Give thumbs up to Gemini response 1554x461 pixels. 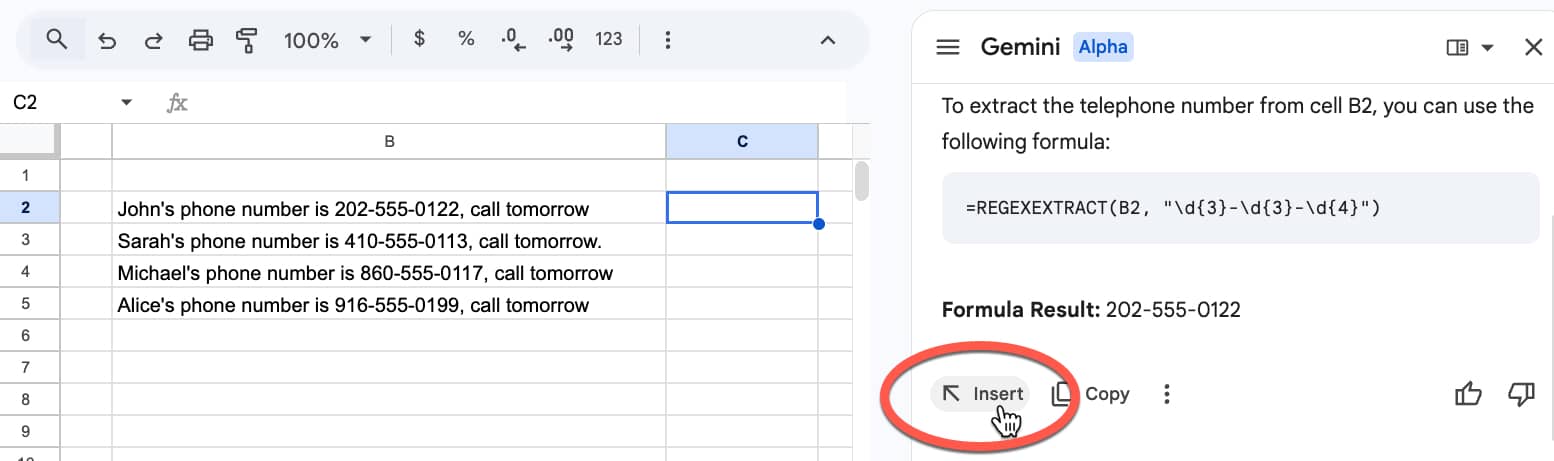click(x=1467, y=395)
